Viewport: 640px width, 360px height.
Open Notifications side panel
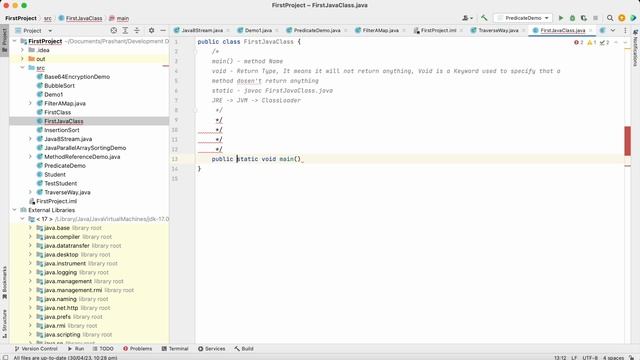pos(635,48)
